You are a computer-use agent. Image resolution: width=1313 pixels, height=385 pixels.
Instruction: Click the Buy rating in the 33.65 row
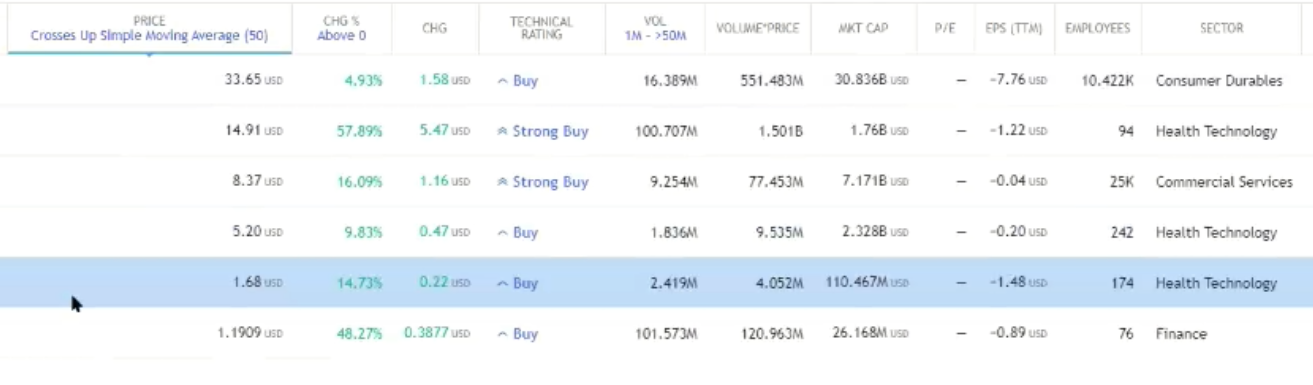click(518, 81)
